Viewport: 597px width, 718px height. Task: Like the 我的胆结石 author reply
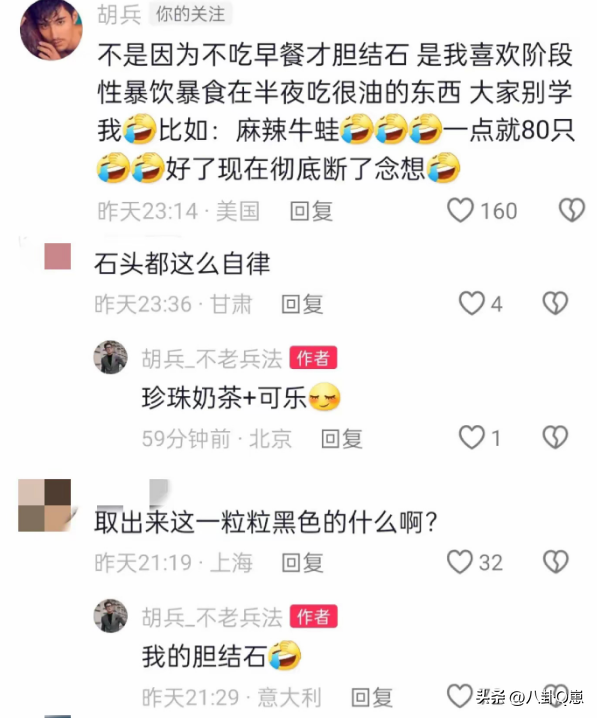pyautogui.click(x=460, y=696)
